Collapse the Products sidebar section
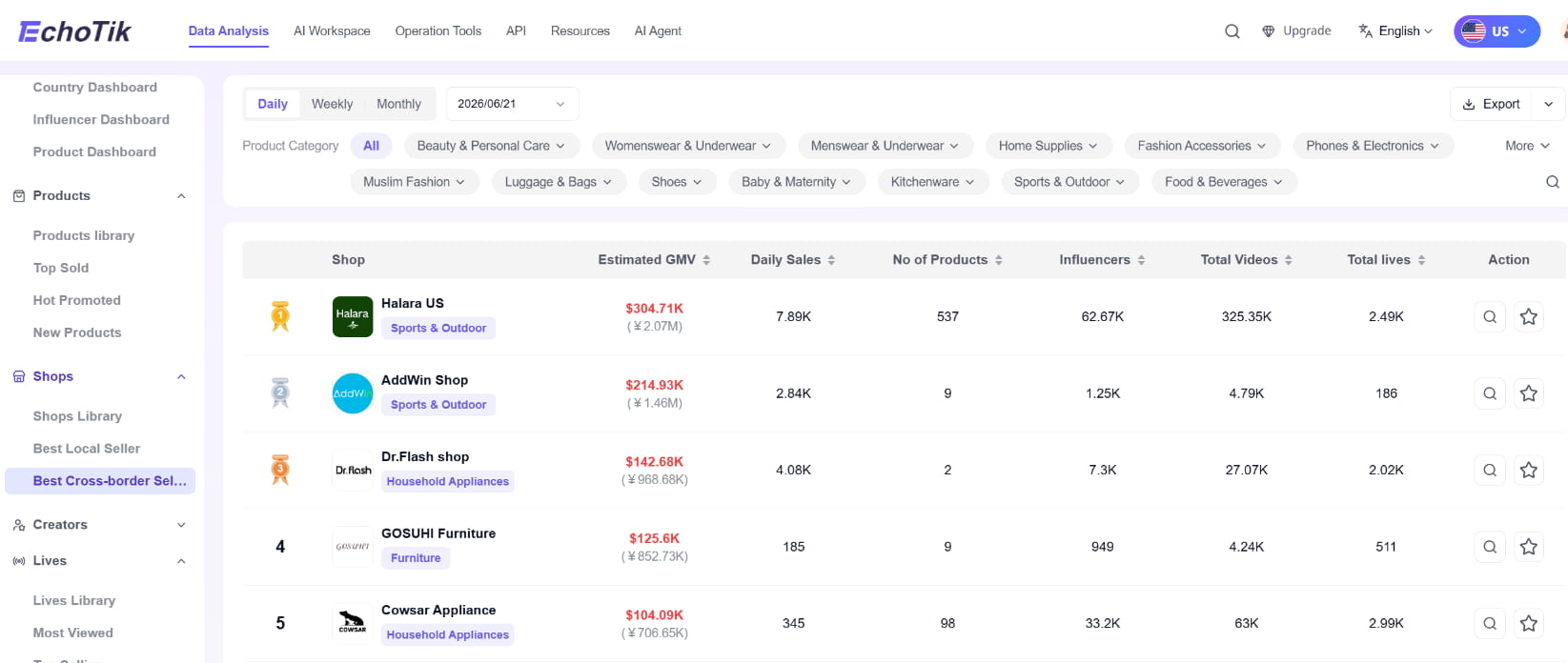 181,196
